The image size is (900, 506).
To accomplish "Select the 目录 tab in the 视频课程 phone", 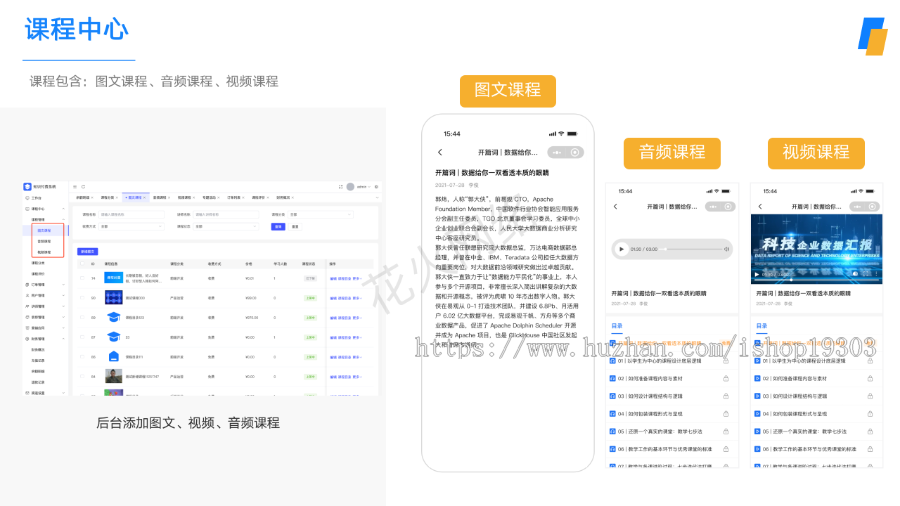I will (761, 326).
